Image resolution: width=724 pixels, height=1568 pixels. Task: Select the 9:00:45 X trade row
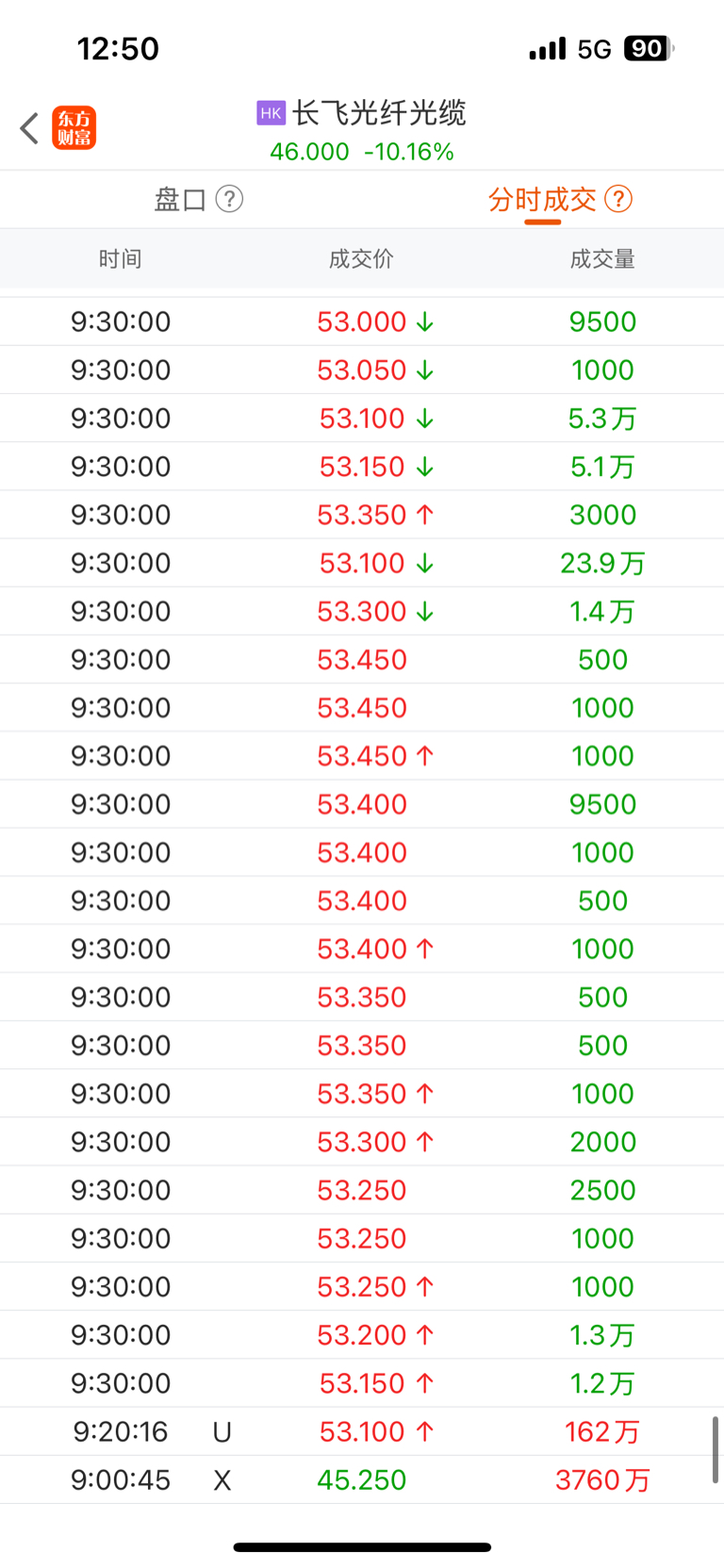click(362, 1479)
